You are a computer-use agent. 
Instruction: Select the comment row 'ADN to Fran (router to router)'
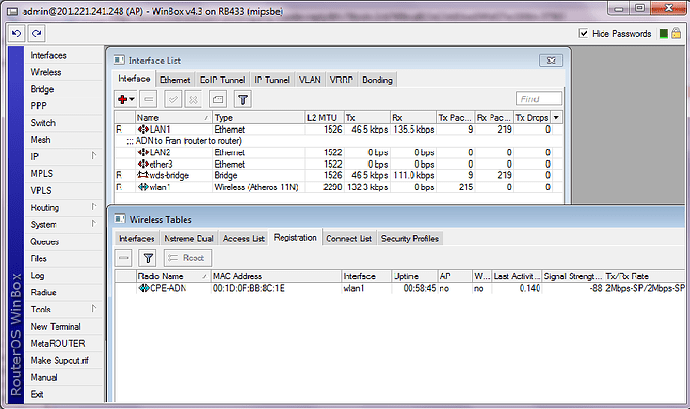[339, 141]
